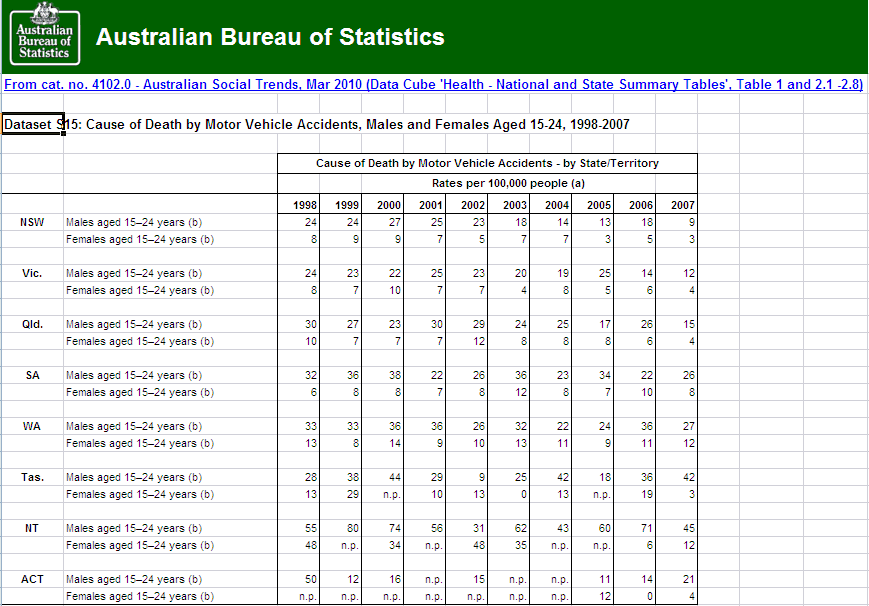
Task: Select the SA state label cell
Action: pos(32,375)
